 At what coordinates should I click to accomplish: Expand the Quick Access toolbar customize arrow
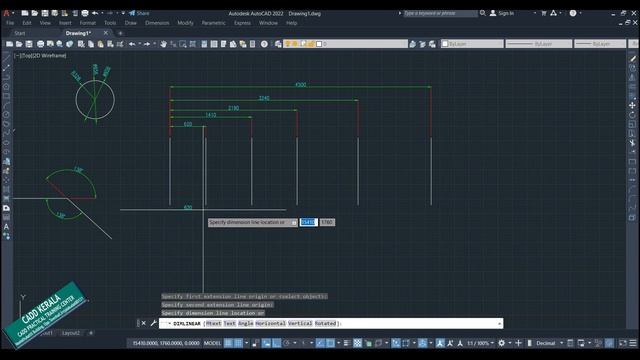(123, 13)
